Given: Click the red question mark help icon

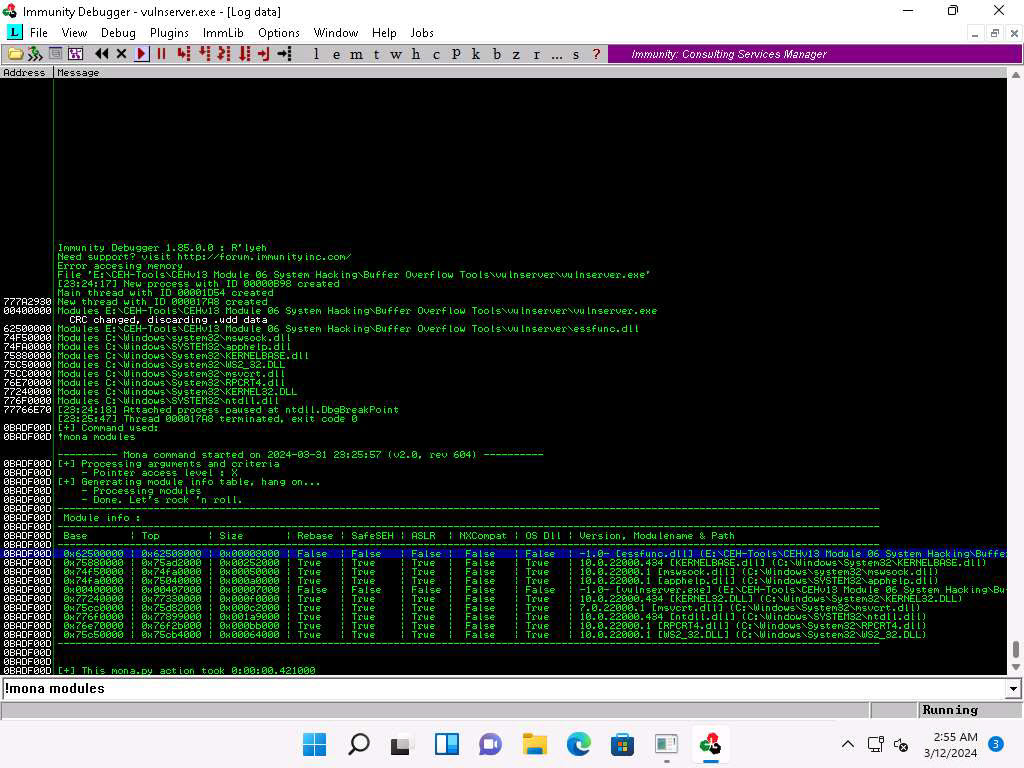Looking at the screenshot, I should coord(597,54).
